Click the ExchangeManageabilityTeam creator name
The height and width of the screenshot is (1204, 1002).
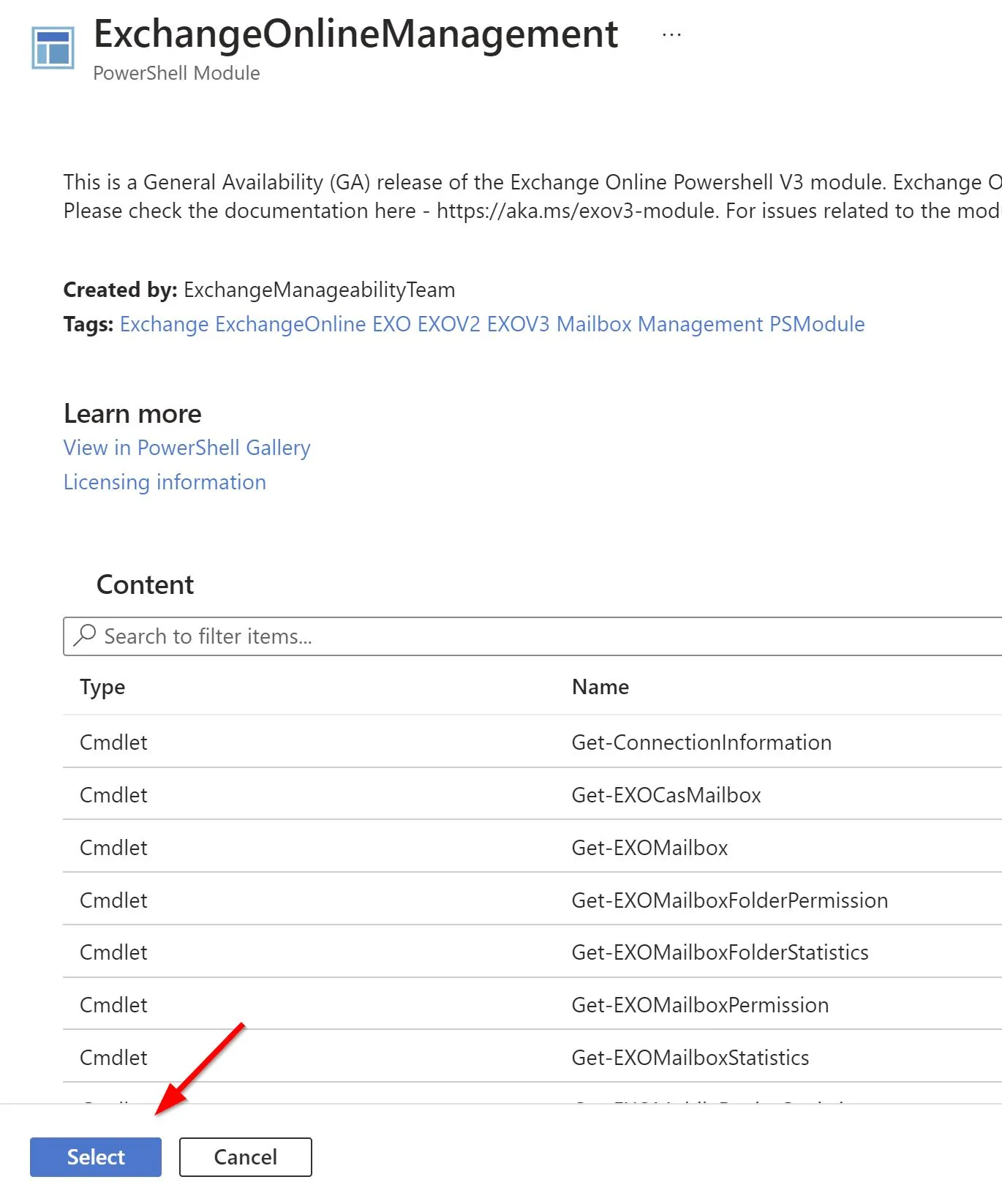click(319, 290)
